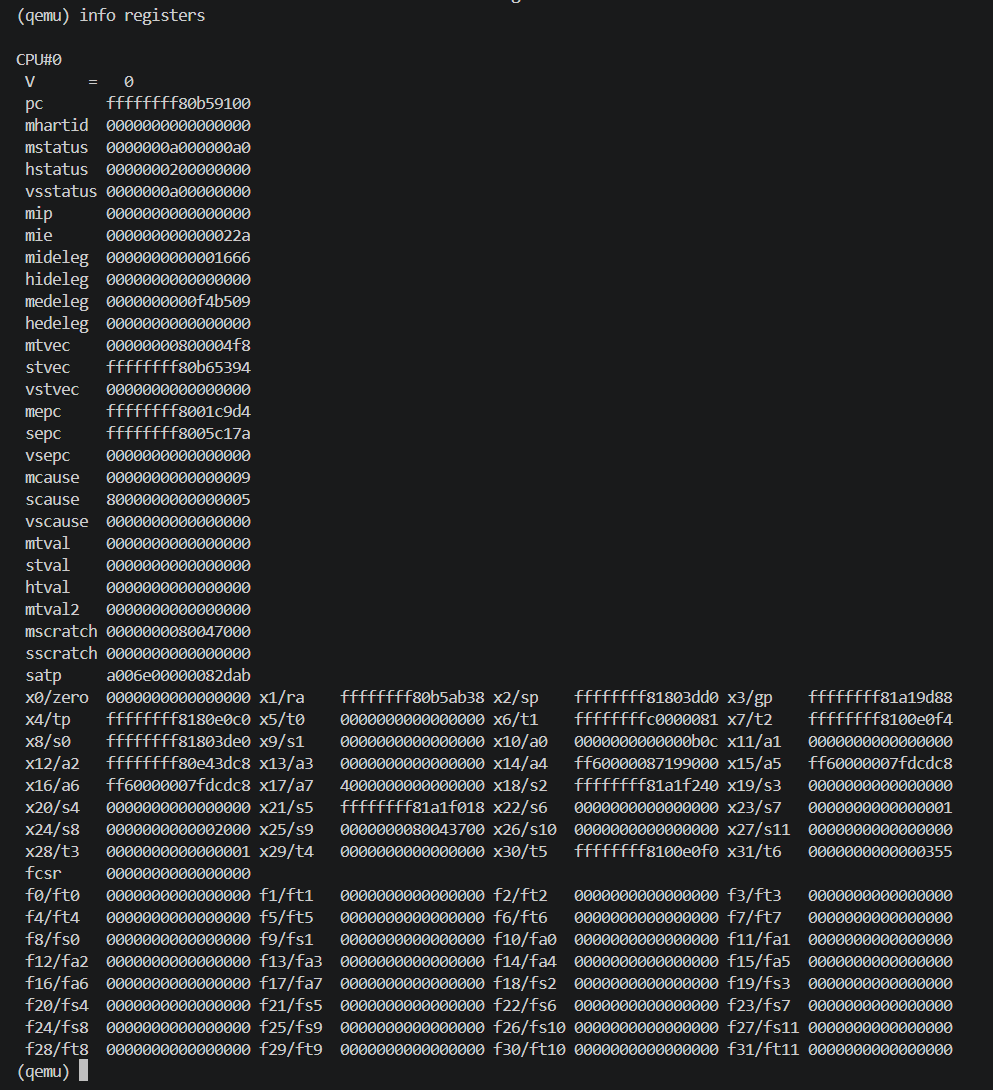This screenshot has height=1090, width=993.
Task: Click the 'info registers' command text
Action: click(142, 15)
